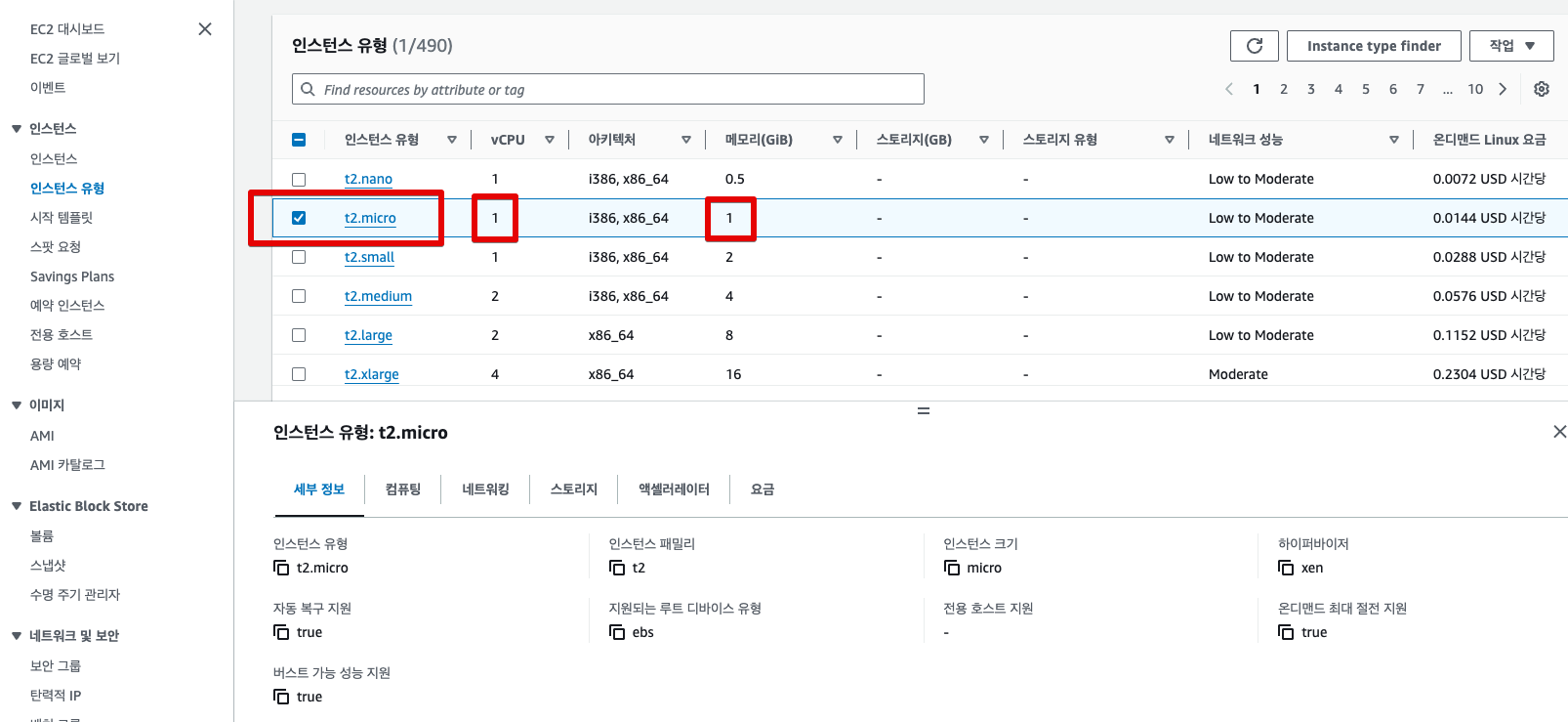Check the t2.small row checkbox
Screen dimensions: 1568x722
tap(299, 257)
